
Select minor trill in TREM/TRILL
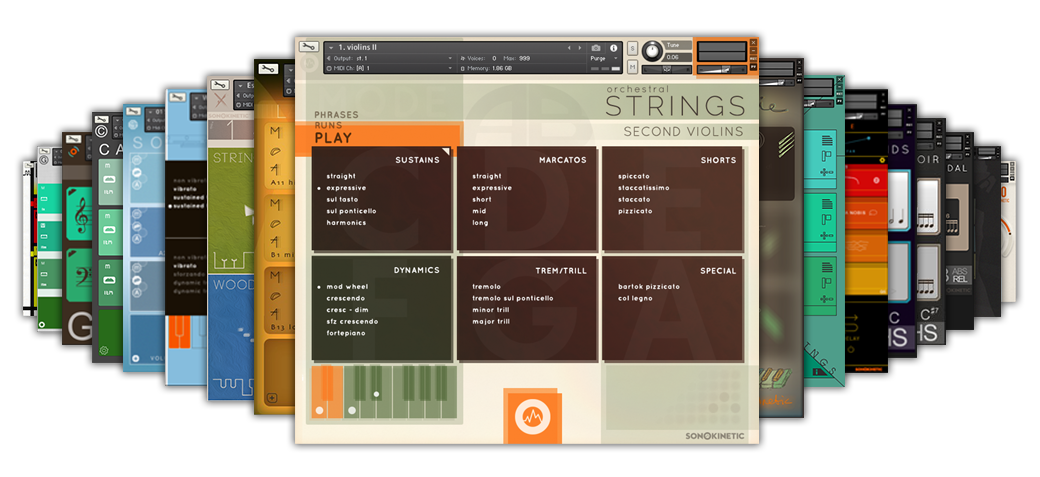click(491, 310)
